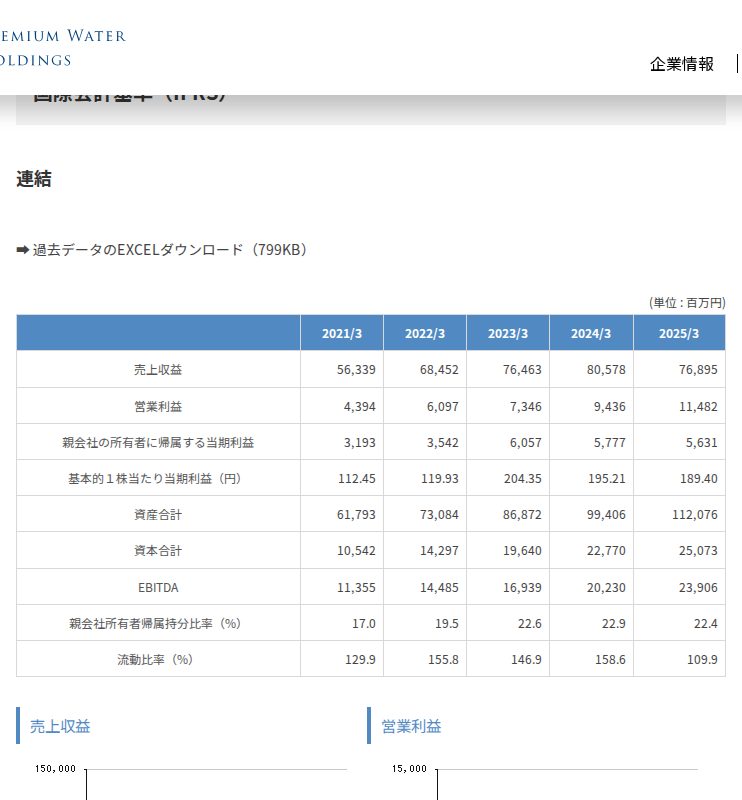Click the 資本合計 row label
The image size is (742, 800).
coord(158,551)
